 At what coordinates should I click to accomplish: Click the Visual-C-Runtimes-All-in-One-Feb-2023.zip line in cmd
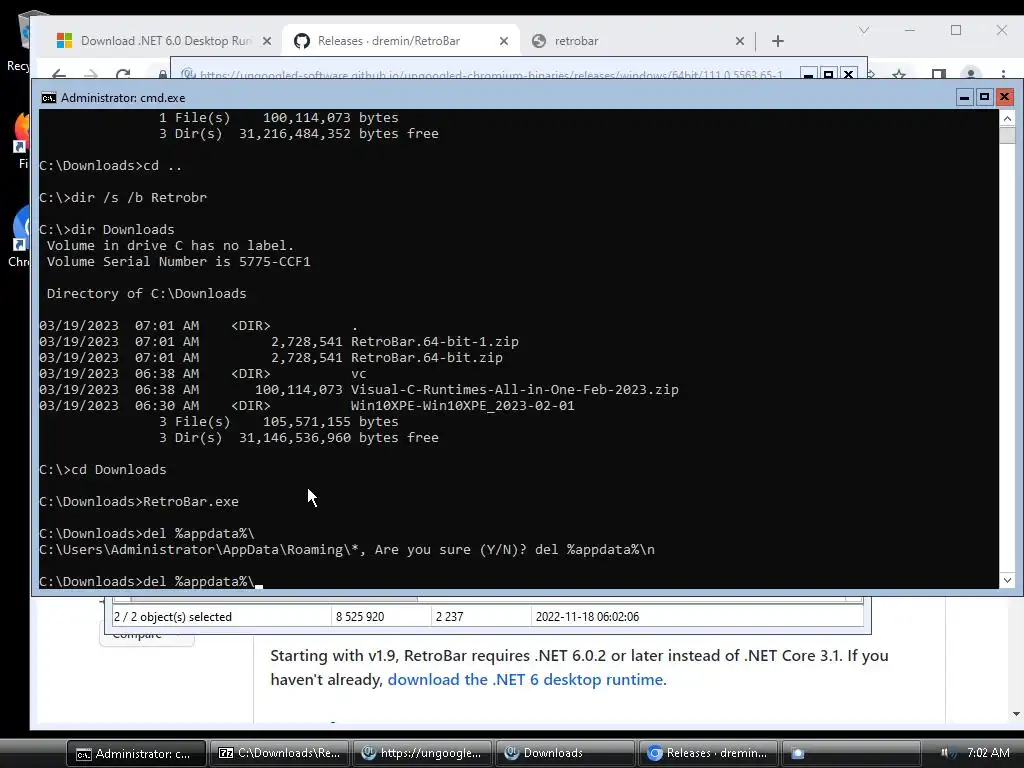(x=359, y=390)
